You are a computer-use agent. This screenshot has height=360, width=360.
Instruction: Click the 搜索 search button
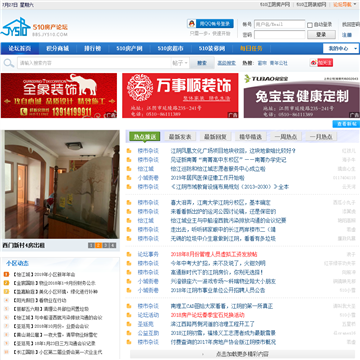coord(202,63)
